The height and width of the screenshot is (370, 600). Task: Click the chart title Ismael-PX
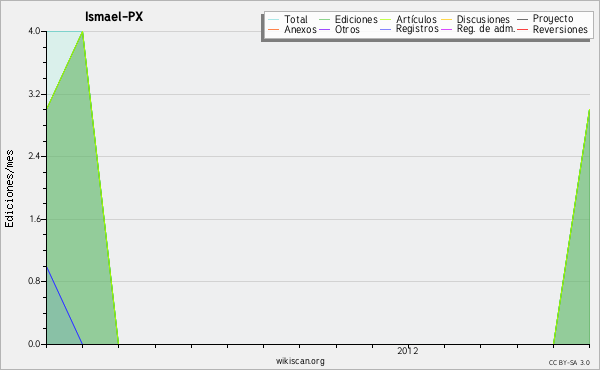pyautogui.click(x=114, y=17)
